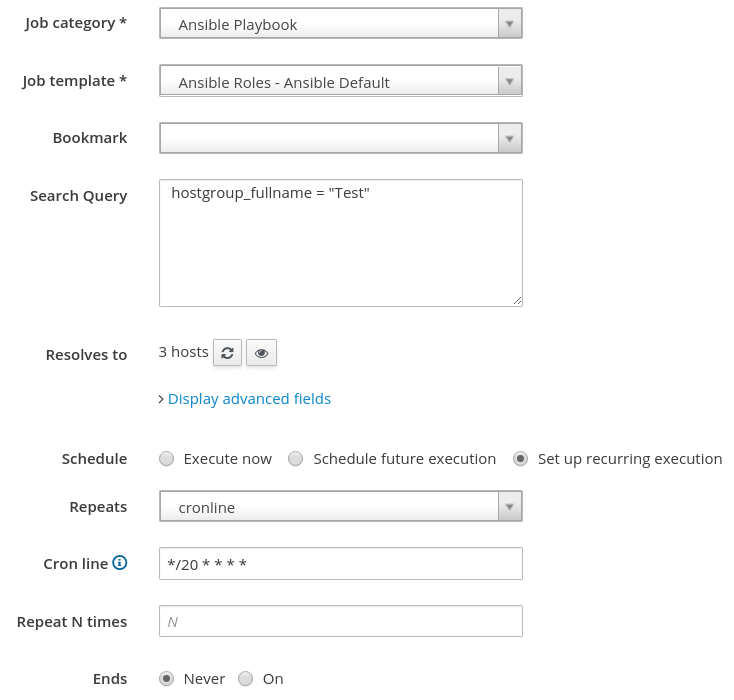Refresh the resolved hosts count

coord(227,353)
